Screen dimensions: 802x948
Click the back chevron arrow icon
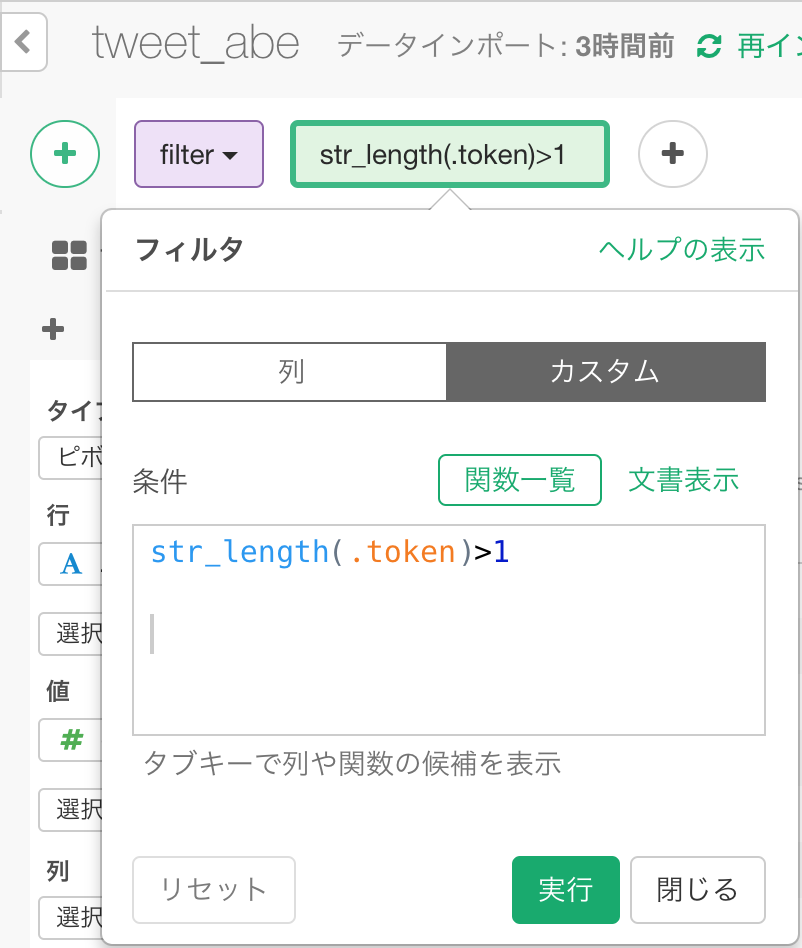click(x=23, y=42)
